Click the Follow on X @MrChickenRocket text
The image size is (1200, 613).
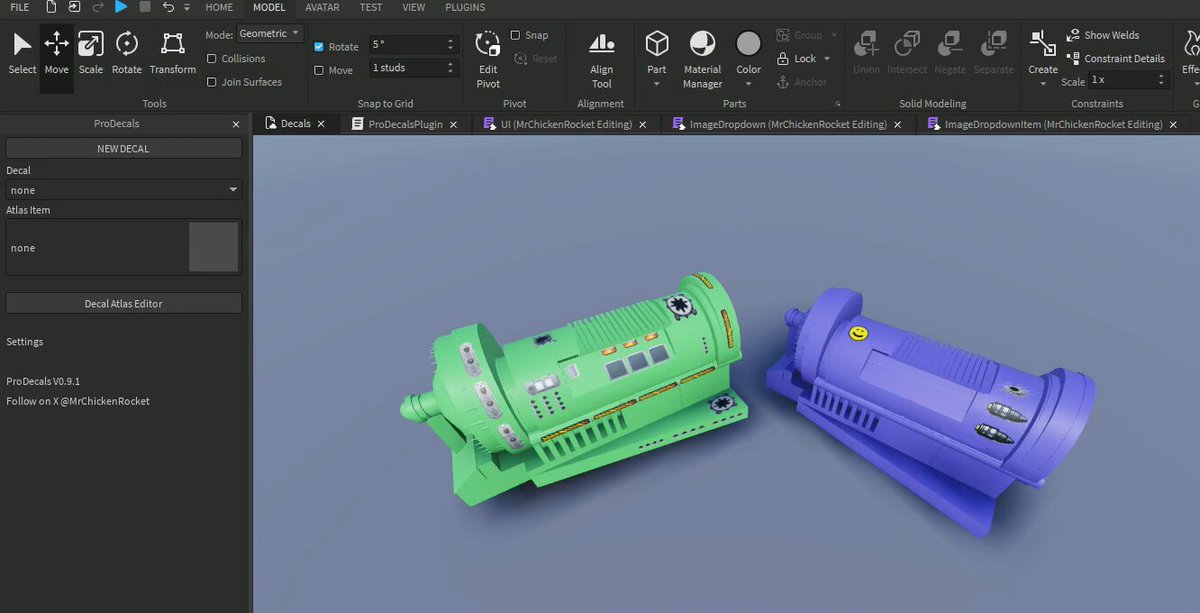(78, 401)
